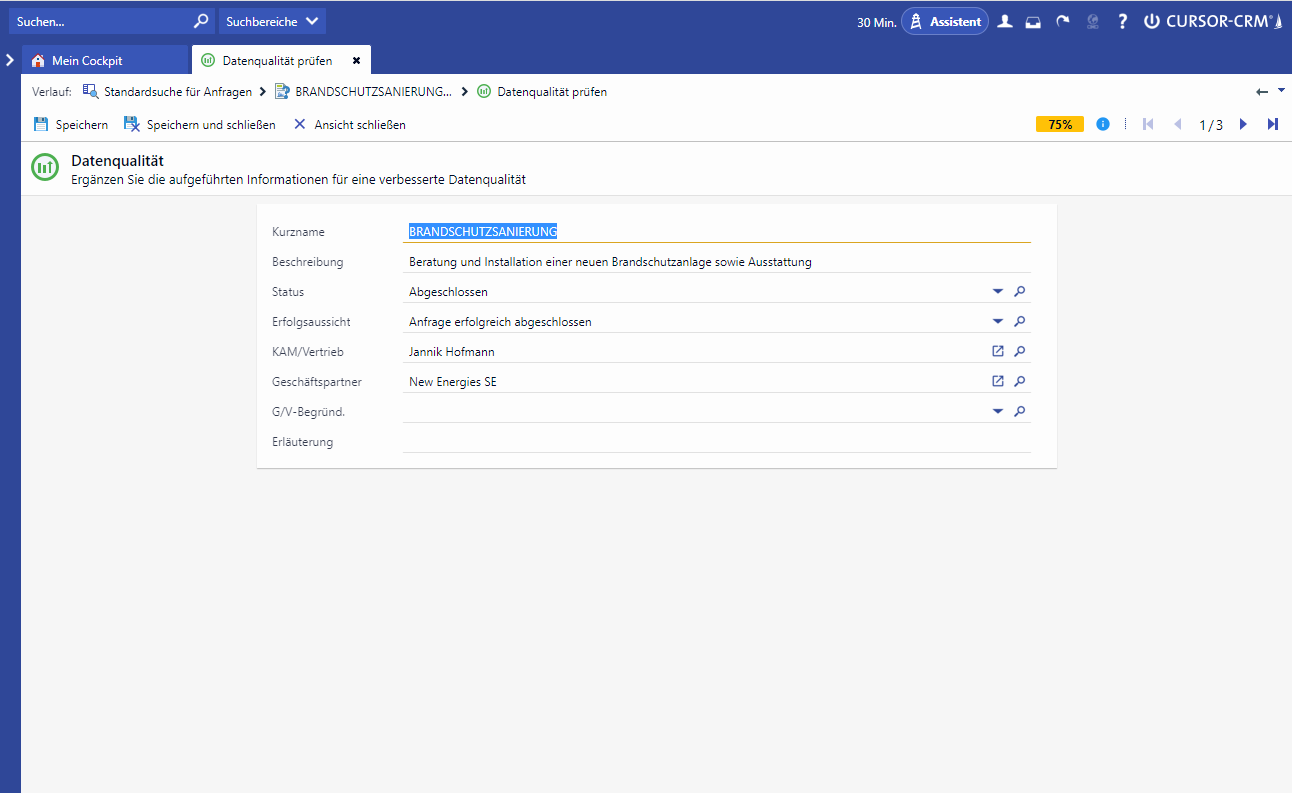Image resolution: width=1292 pixels, height=793 pixels.
Task: Click the magnifier icon in the search box
Action: pyautogui.click(x=201, y=21)
